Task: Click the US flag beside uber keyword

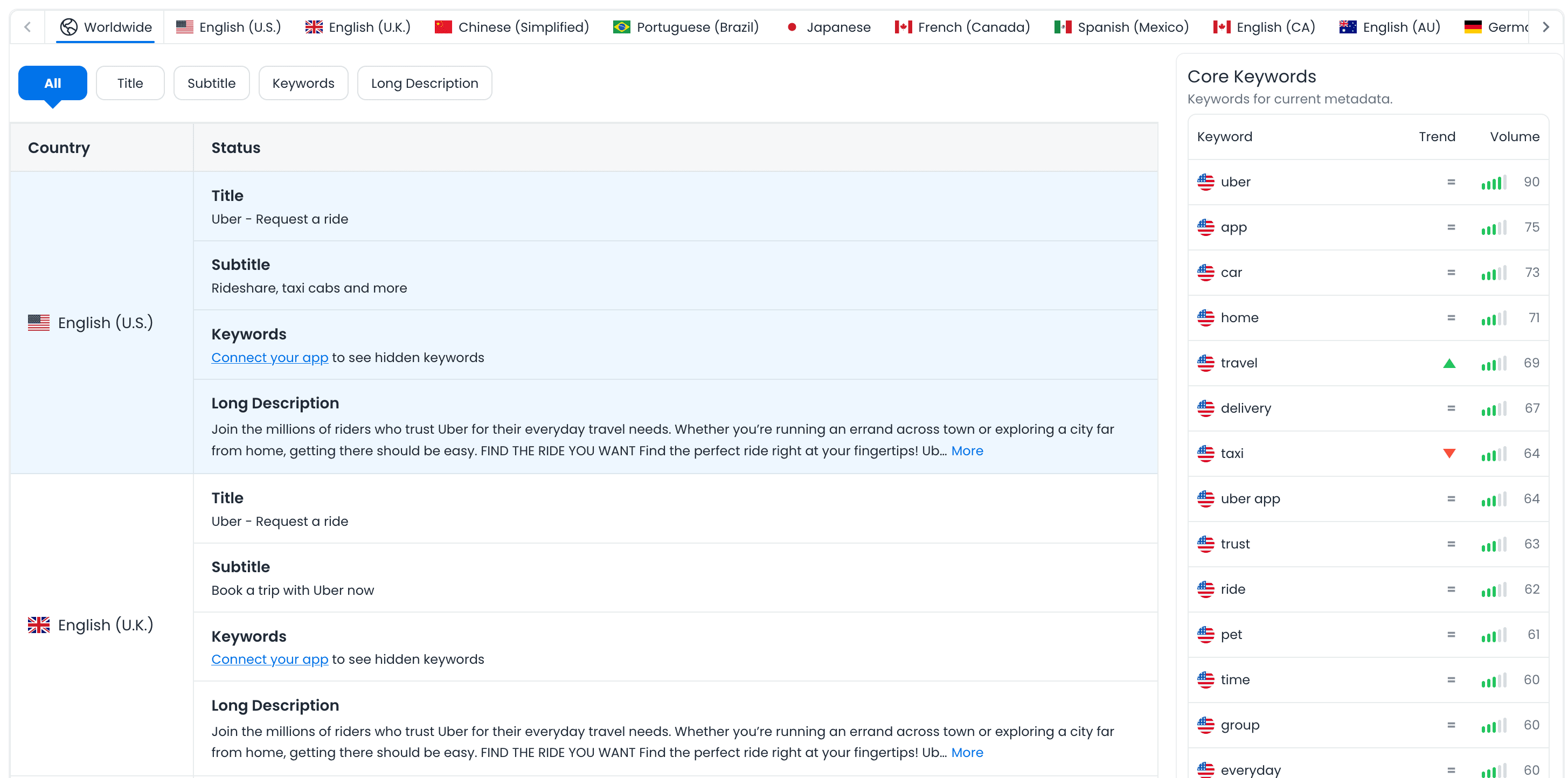Action: pyautogui.click(x=1205, y=182)
